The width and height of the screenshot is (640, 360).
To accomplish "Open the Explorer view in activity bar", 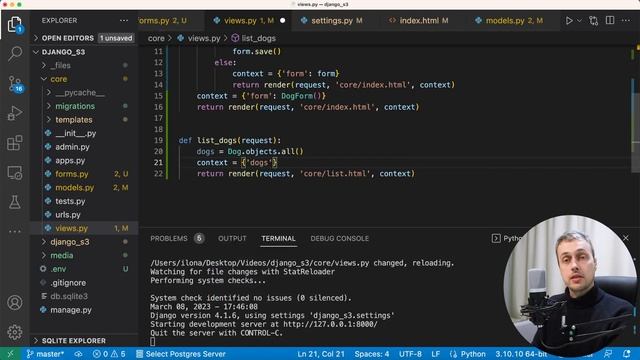I will coord(15,25).
